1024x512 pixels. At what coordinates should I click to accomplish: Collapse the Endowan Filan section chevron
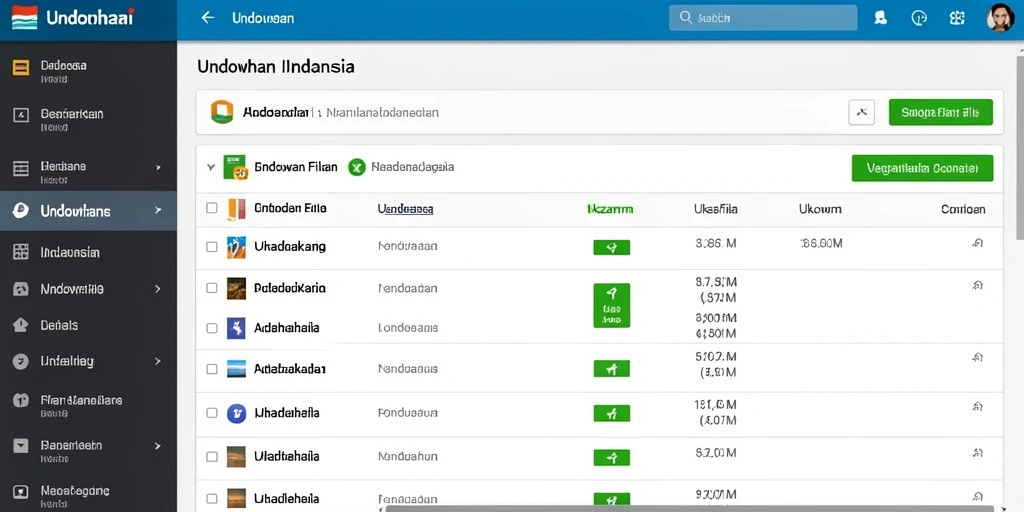210,167
